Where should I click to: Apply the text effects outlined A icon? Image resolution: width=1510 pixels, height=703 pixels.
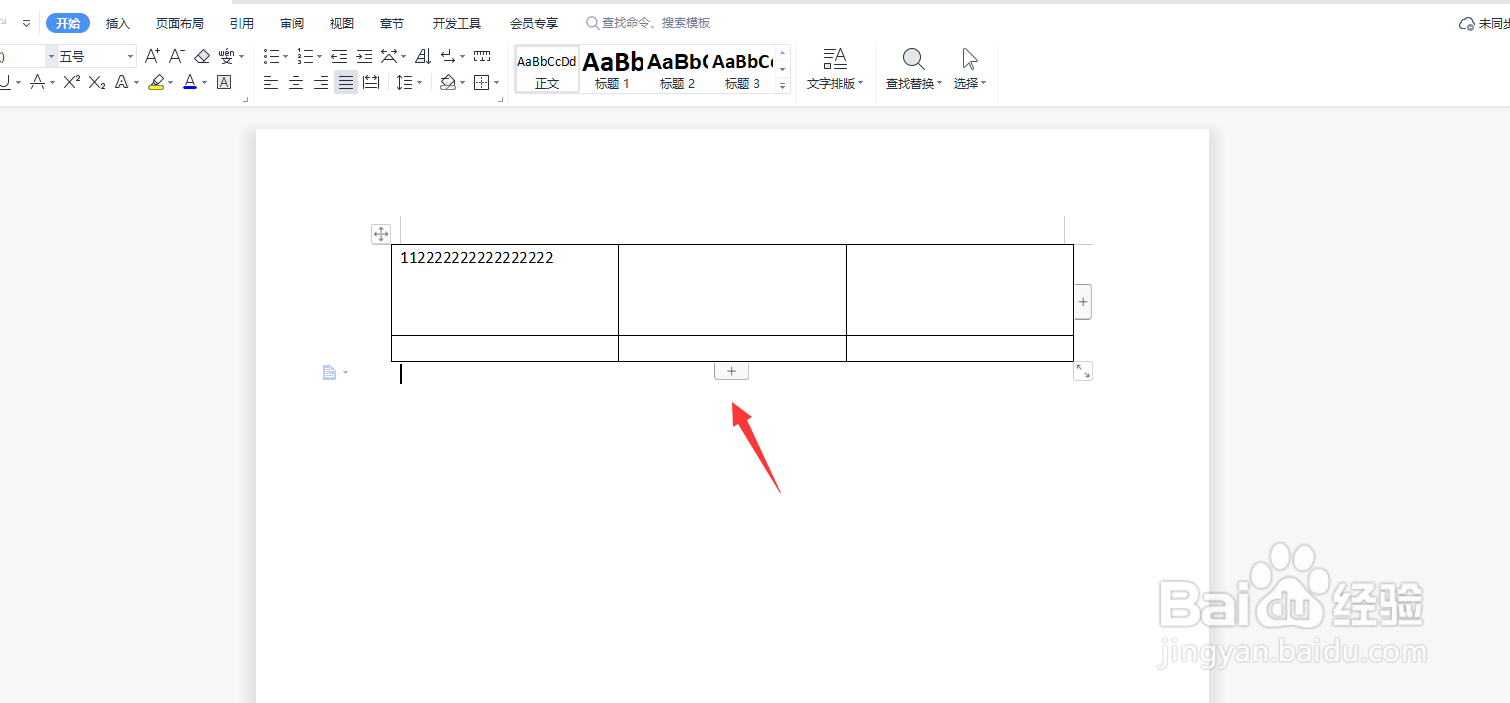(x=121, y=82)
